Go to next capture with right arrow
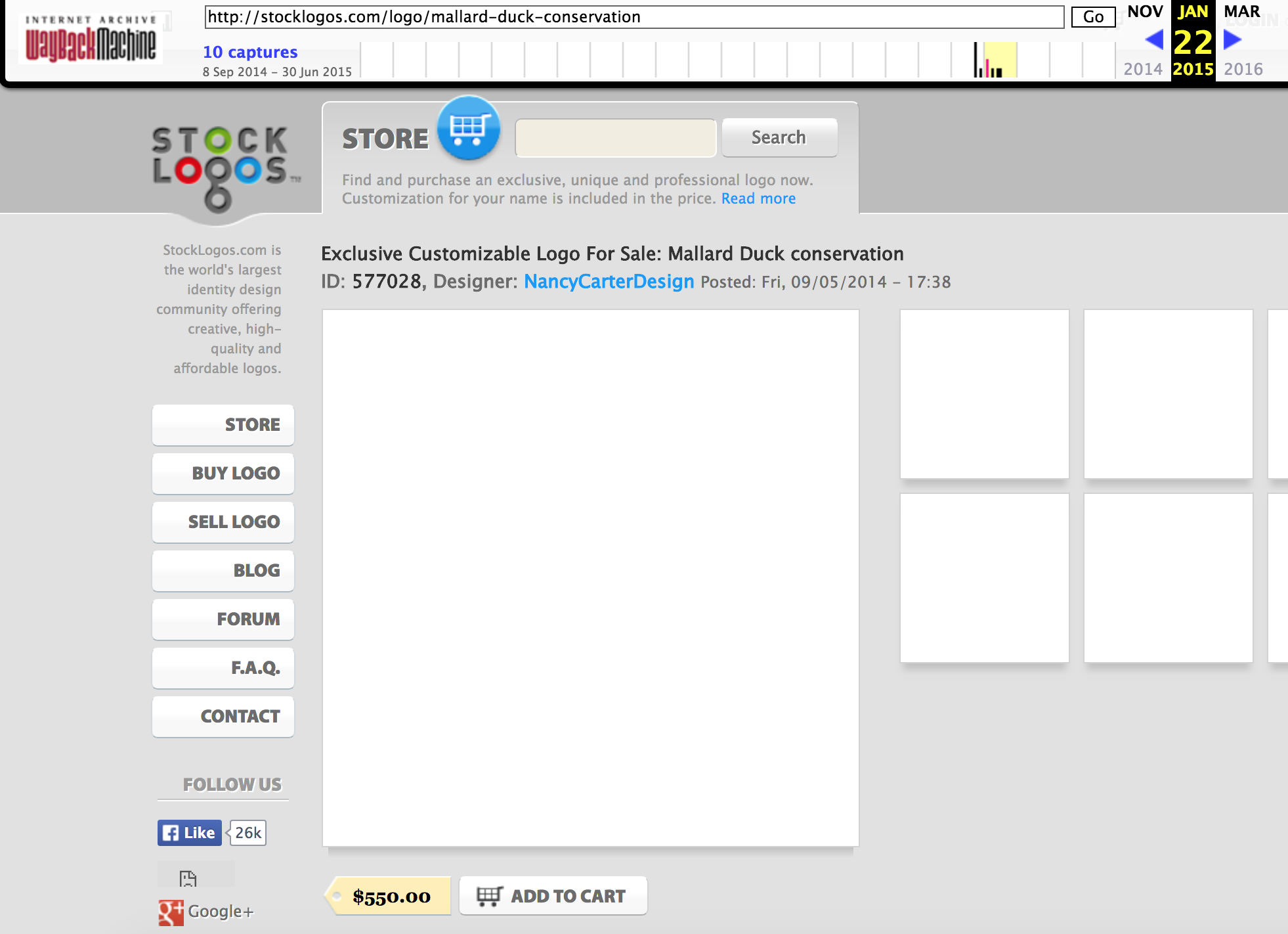 pyautogui.click(x=1232, y=40)
